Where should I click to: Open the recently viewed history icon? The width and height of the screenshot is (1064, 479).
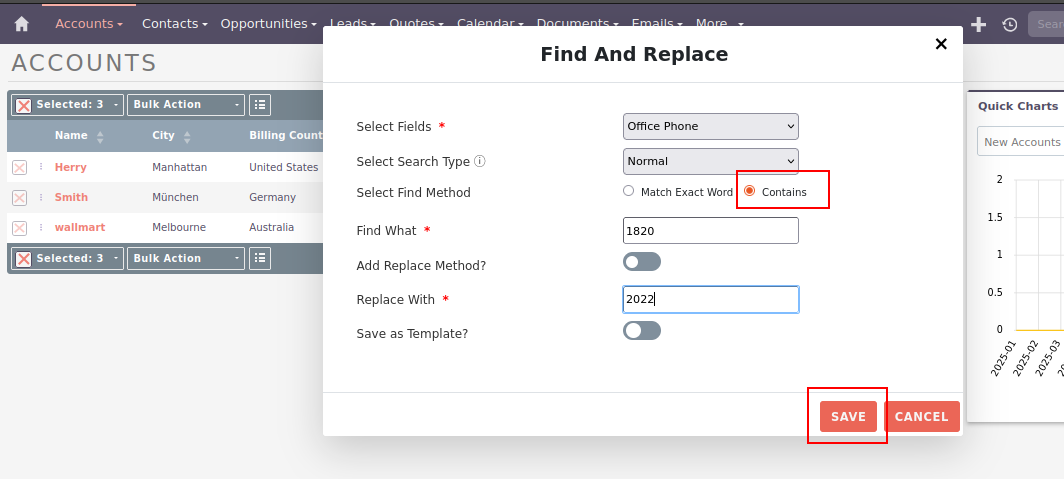[x=1010, y=24]
